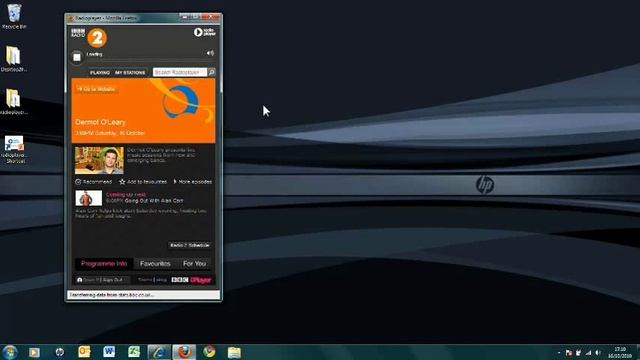Stop the radio stream playback
This screenshot has width=640, height=360.
[77, 57]
